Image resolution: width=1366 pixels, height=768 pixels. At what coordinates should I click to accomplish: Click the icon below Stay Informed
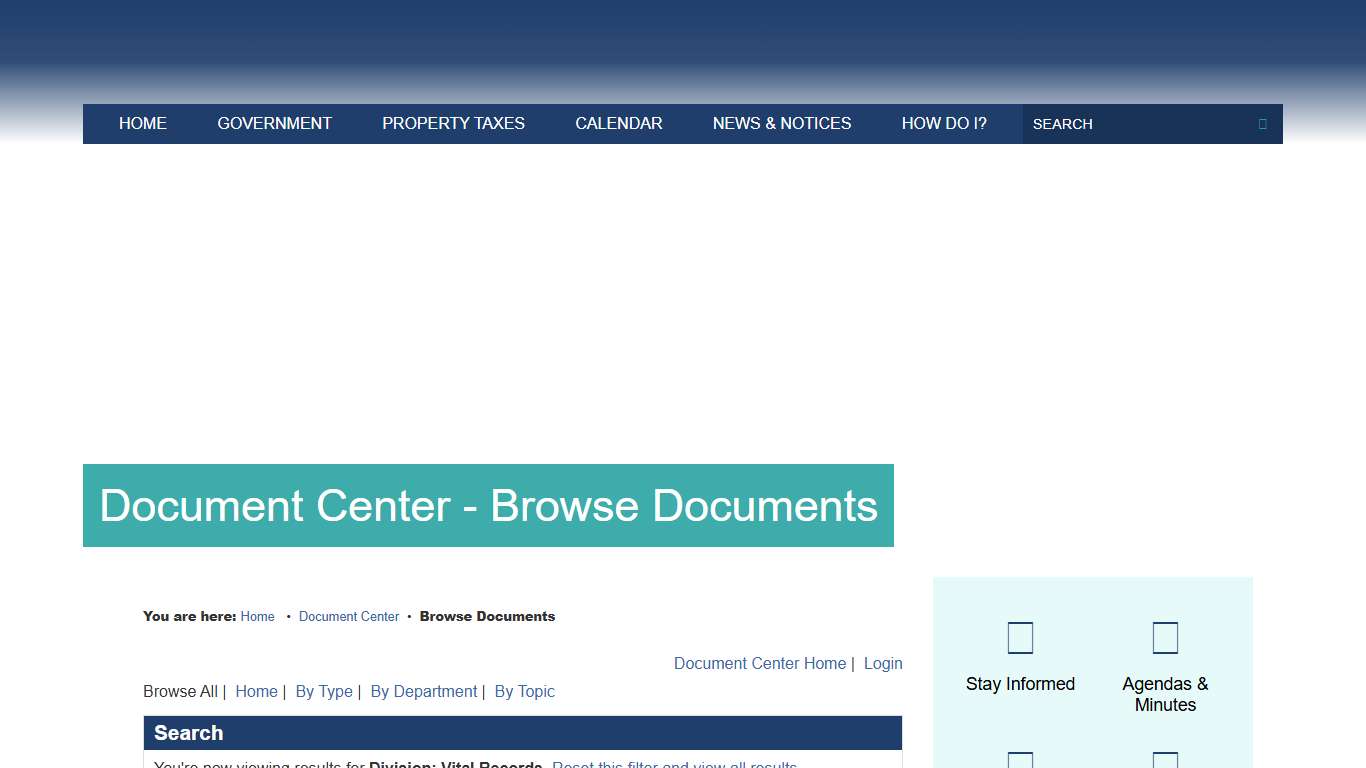tap(1020, 760)
